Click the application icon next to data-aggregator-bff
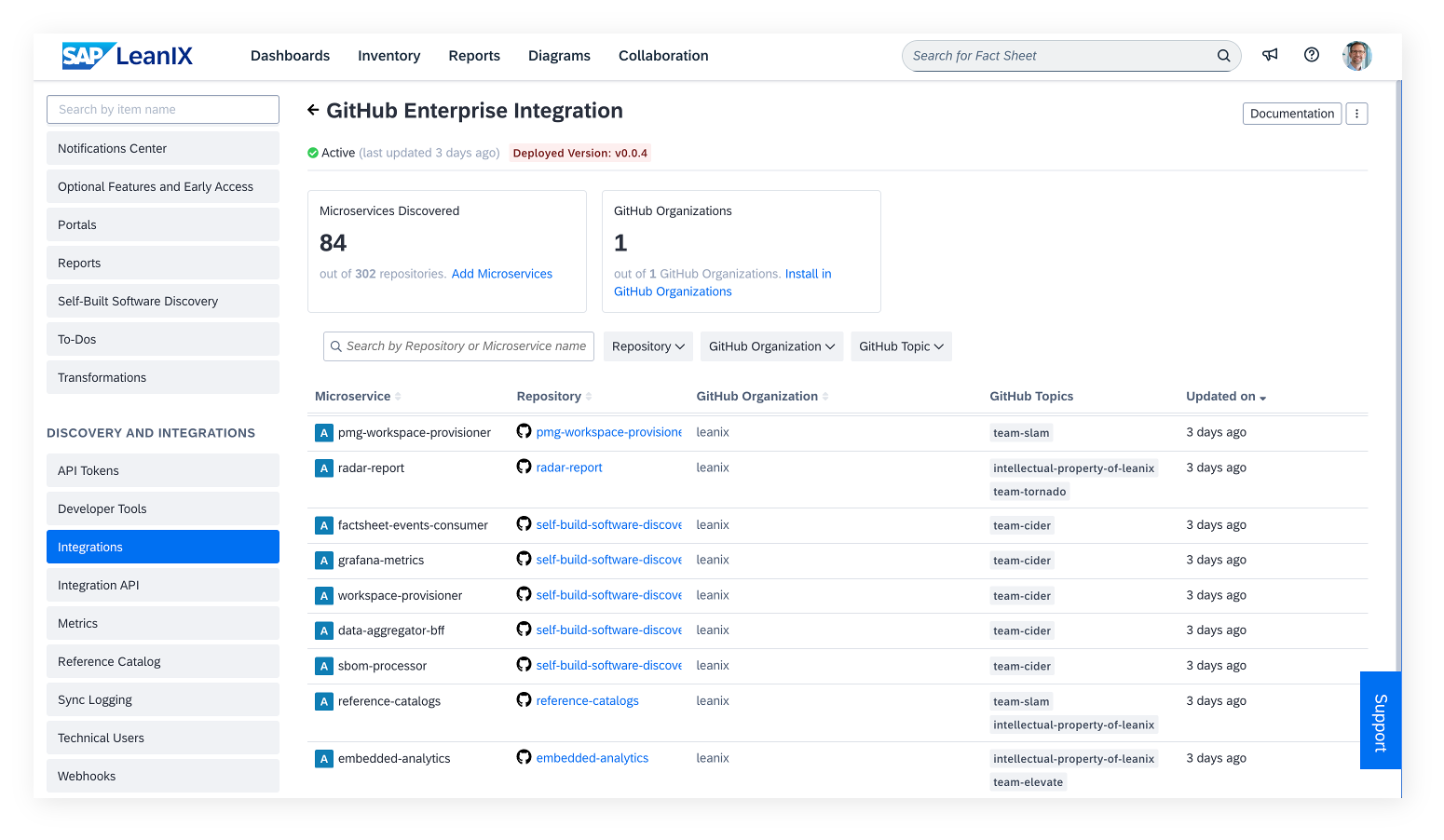Screen dimensions: 1444x840 point(324,631)
